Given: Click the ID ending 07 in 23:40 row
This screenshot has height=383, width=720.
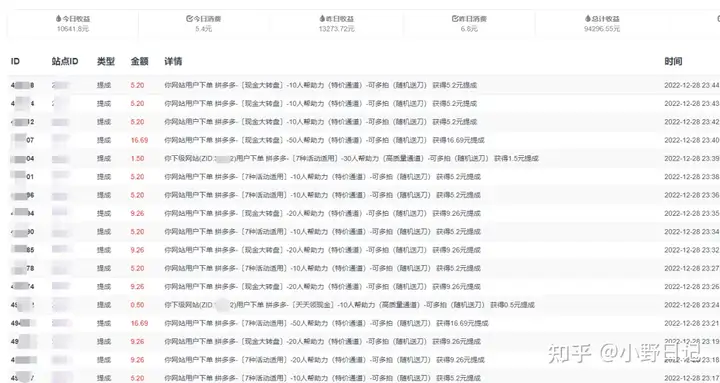Looking at the screenshot, I should point(22,141).
